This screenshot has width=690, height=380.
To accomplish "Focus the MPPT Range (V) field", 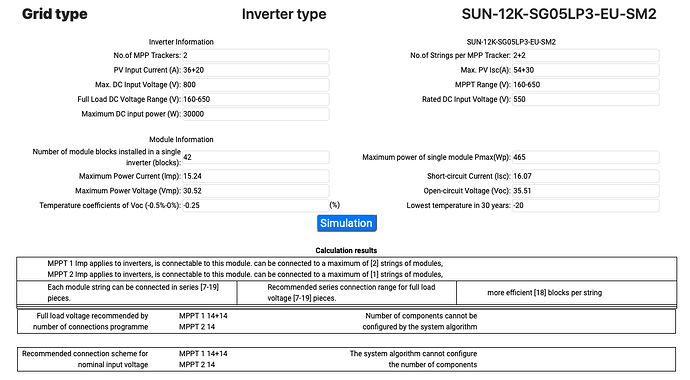I will point(586,84).
